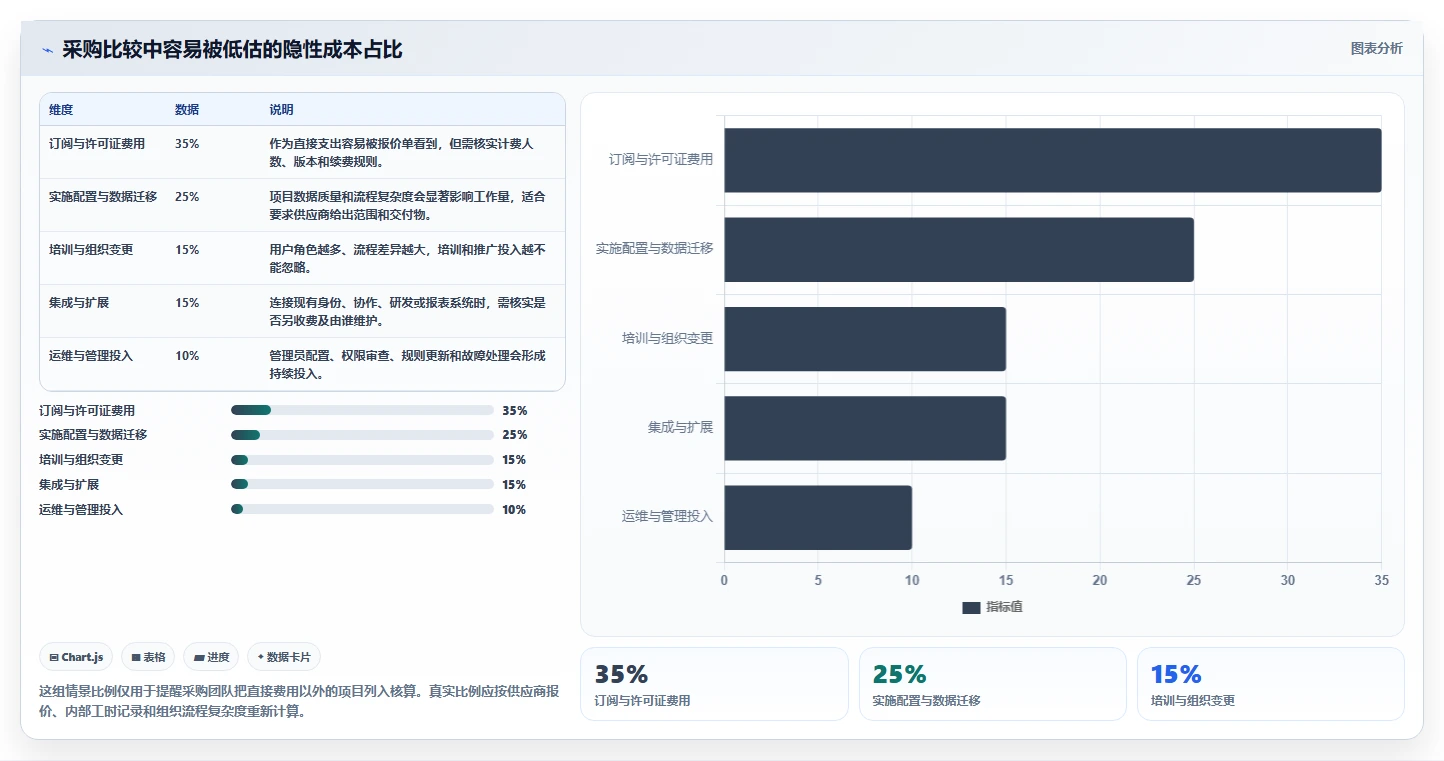Image resolution: width=1444 pixels, height=761 pixels.
Task: Toggle the 指标值 legend swatch
Action: pos(971,608)
